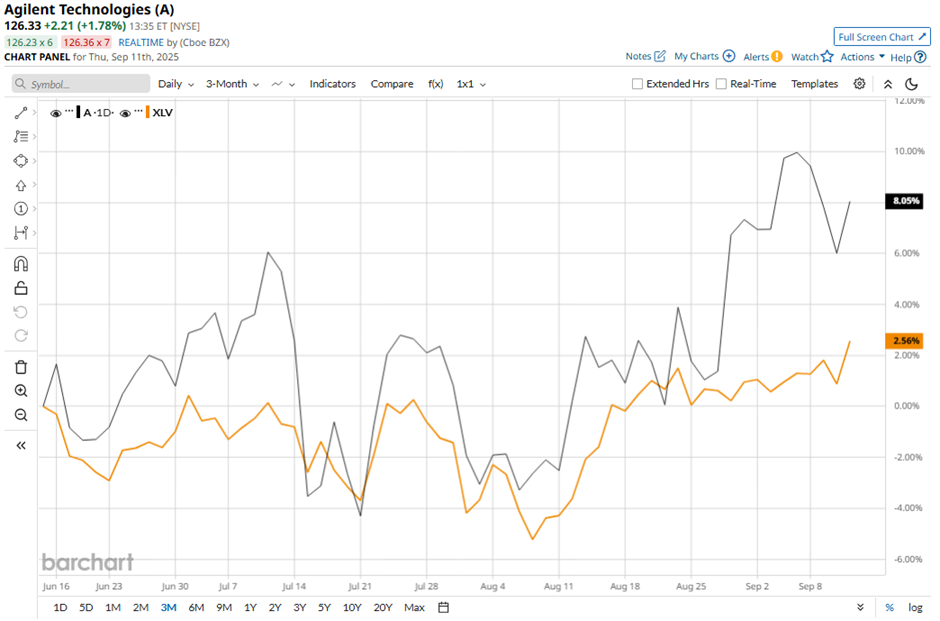Open the Actions dropdown menu
940x621 pixels.
(x=862, y=57)
